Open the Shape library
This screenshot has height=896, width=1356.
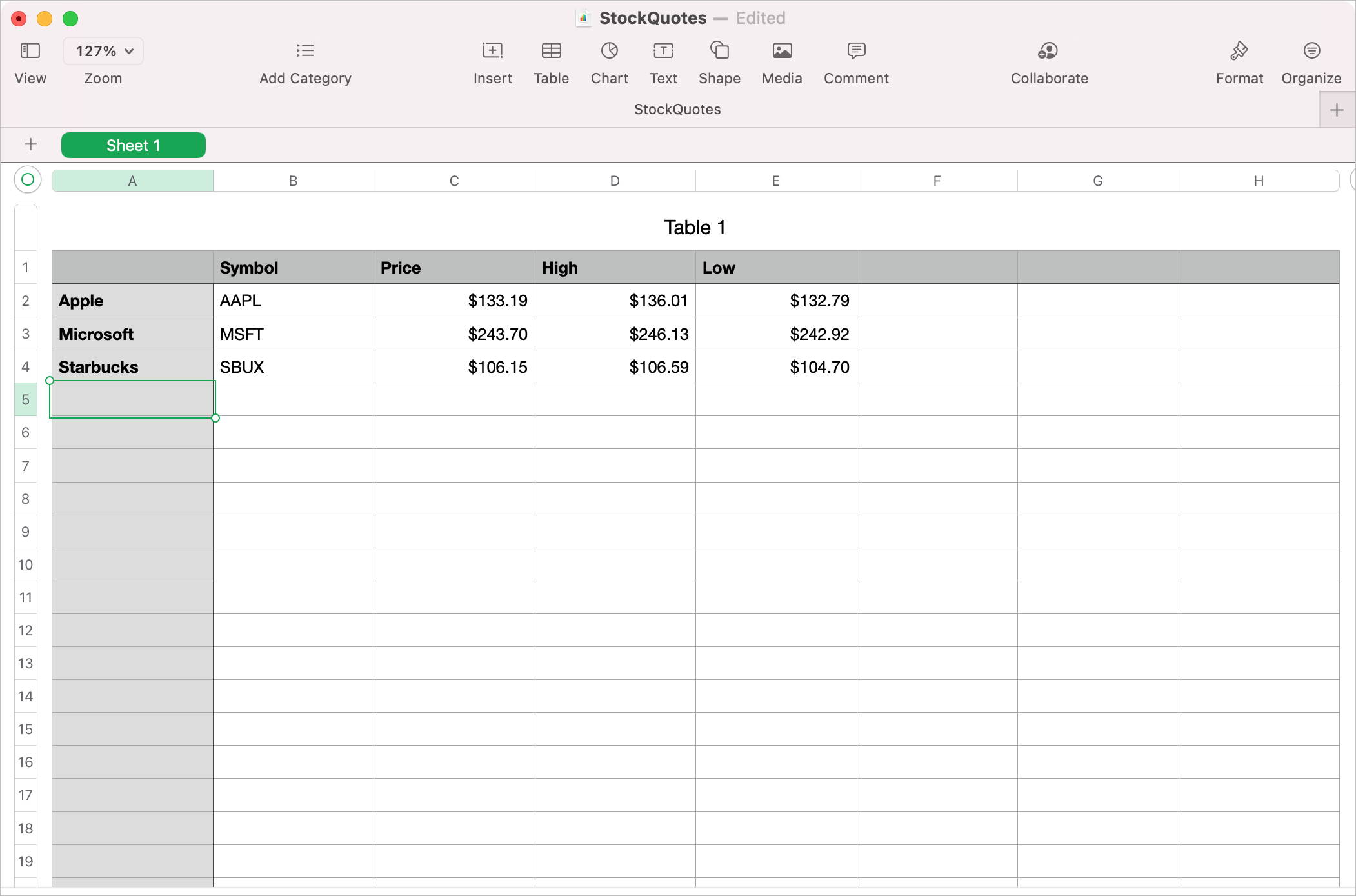(719, 51)
